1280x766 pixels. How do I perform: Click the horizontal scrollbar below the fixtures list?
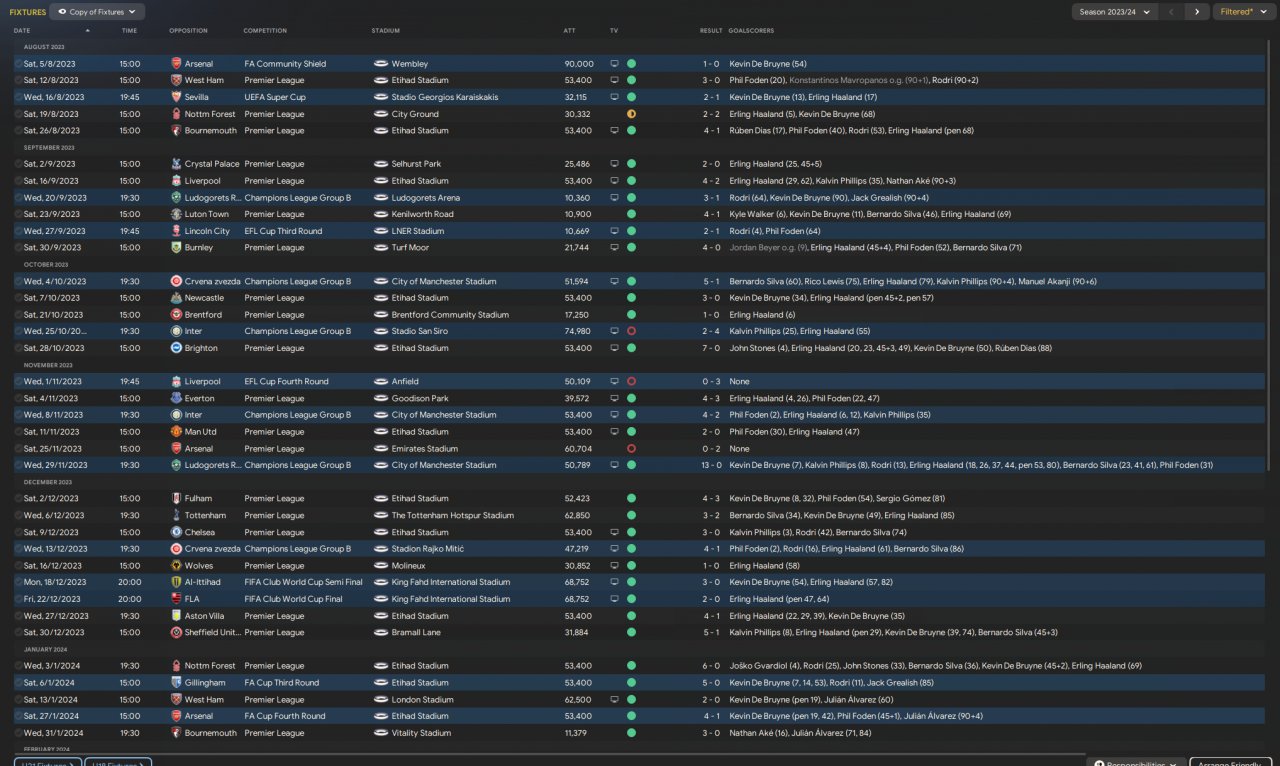point(548,754)
